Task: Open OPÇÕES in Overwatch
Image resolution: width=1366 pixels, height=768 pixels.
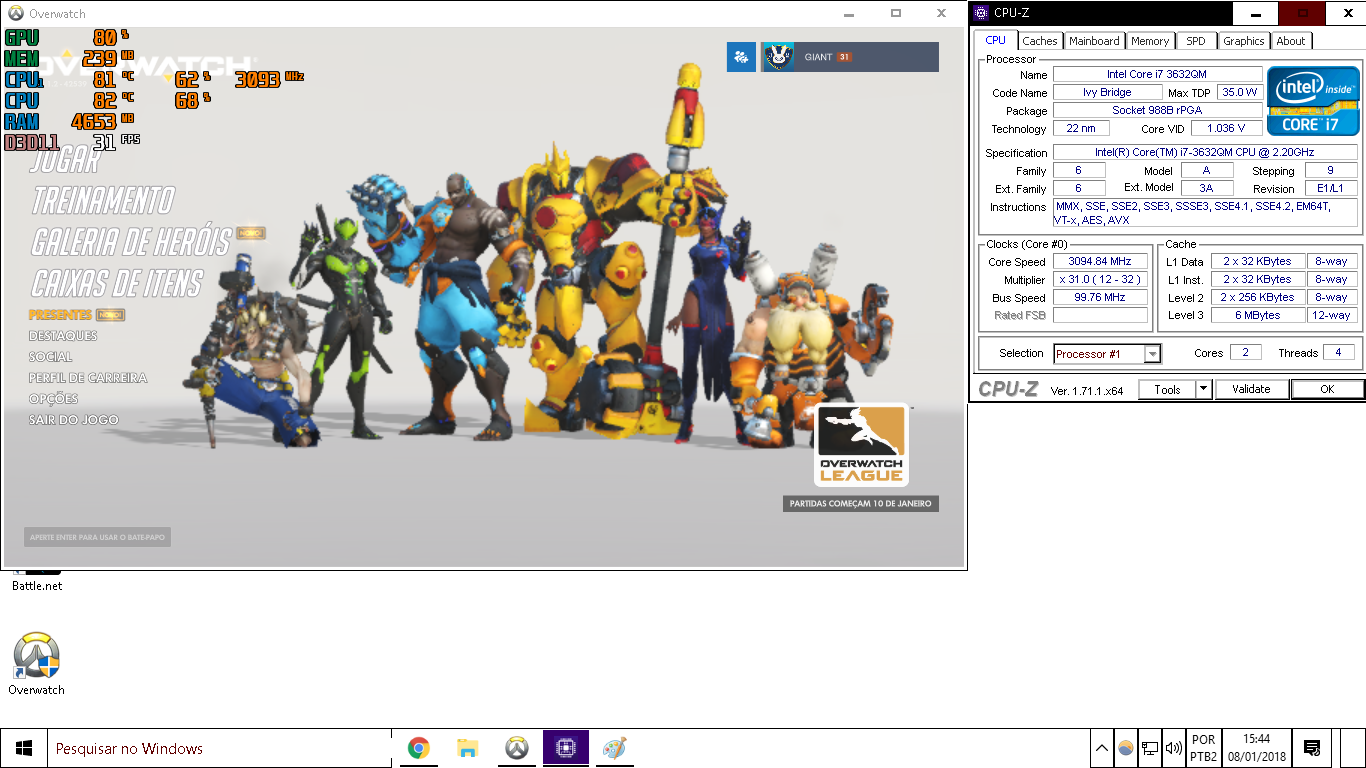Action: click(x=54, y=399)
